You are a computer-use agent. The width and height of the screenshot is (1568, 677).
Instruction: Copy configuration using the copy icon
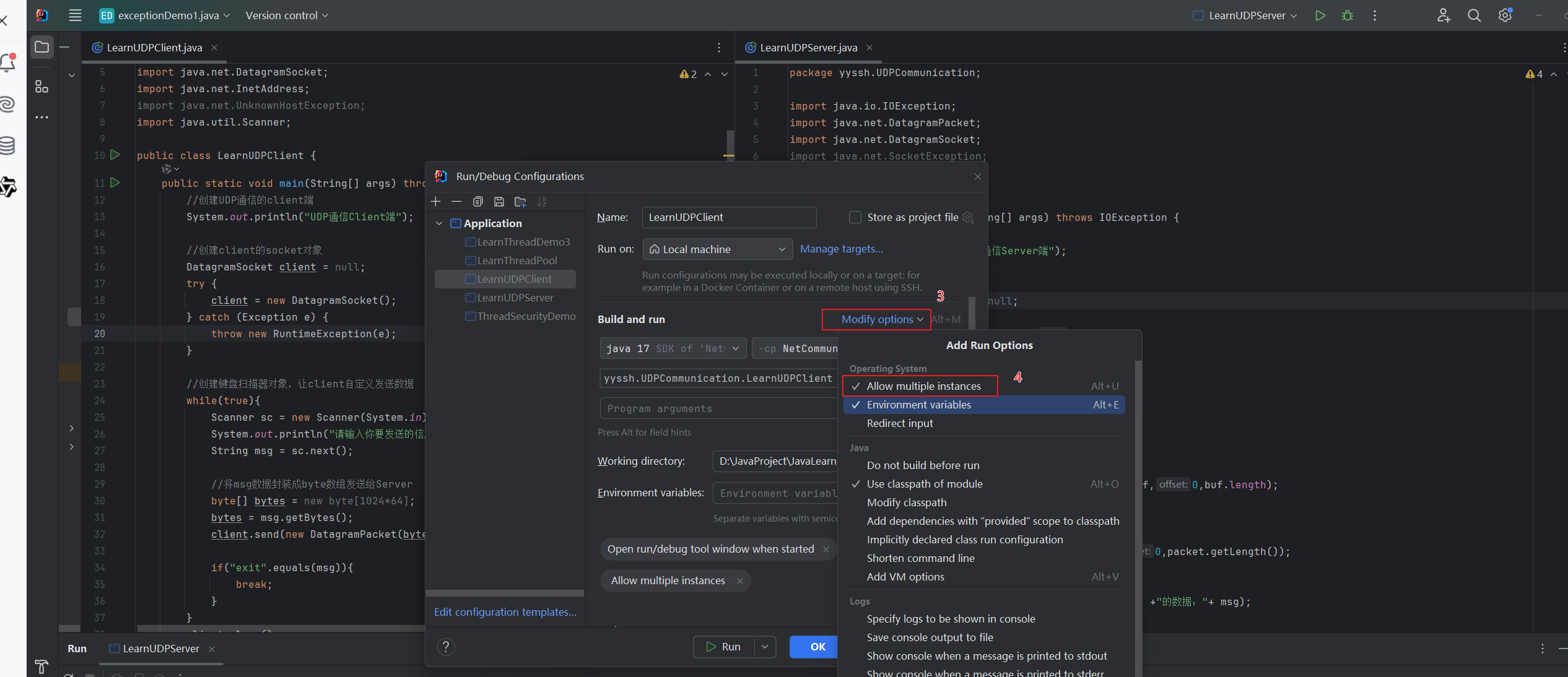[477, 202]
